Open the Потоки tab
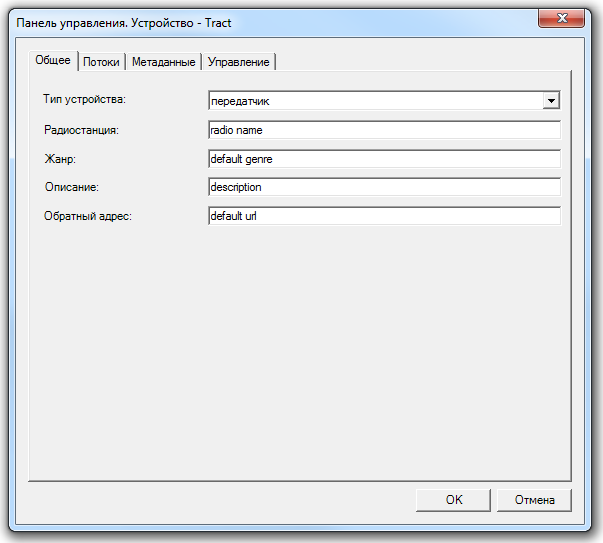The height and width of the screenshot is (543, 603). click(x=101, y=62)
